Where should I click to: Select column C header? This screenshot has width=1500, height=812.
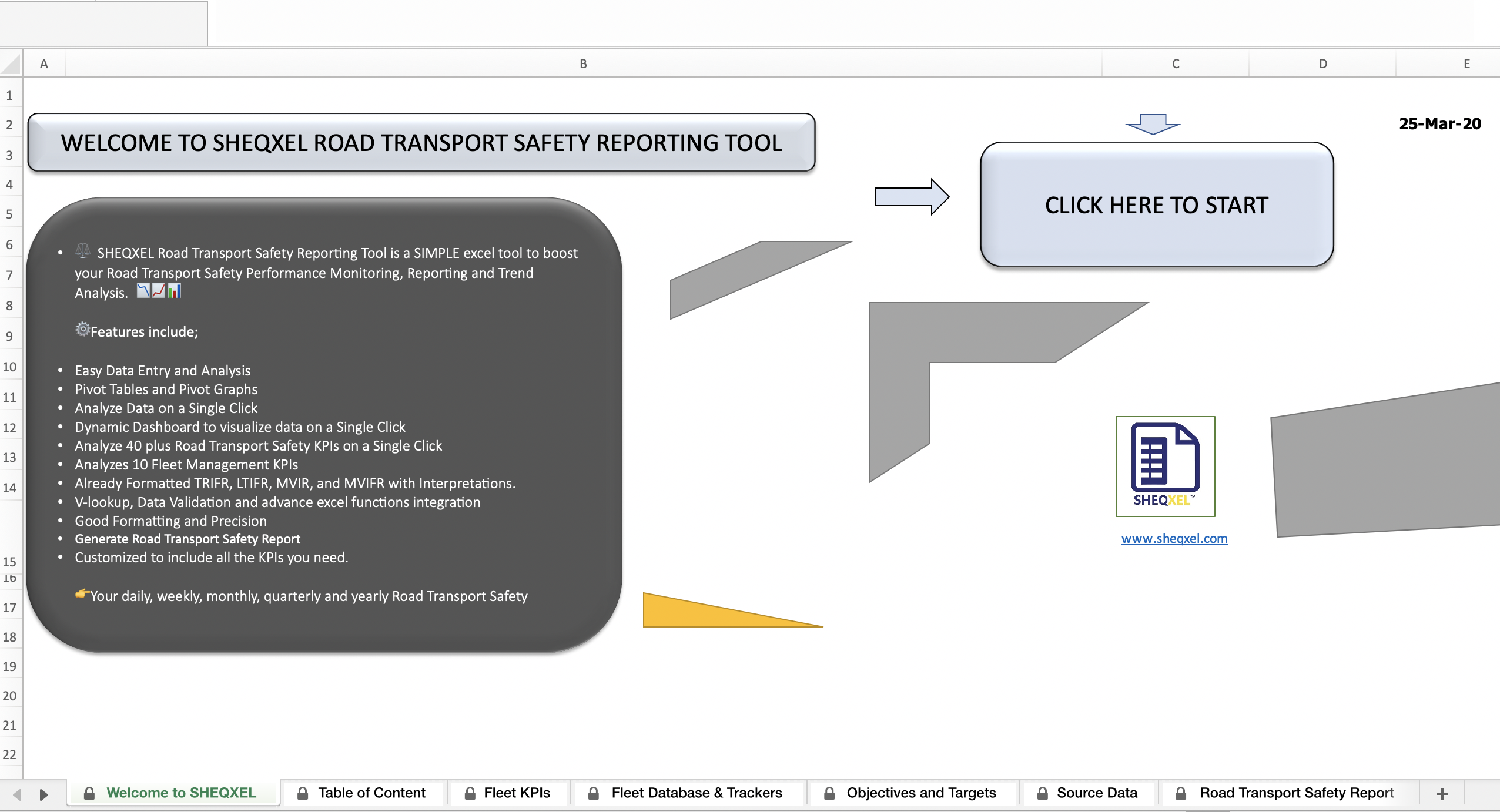(x=1176, y=63)
